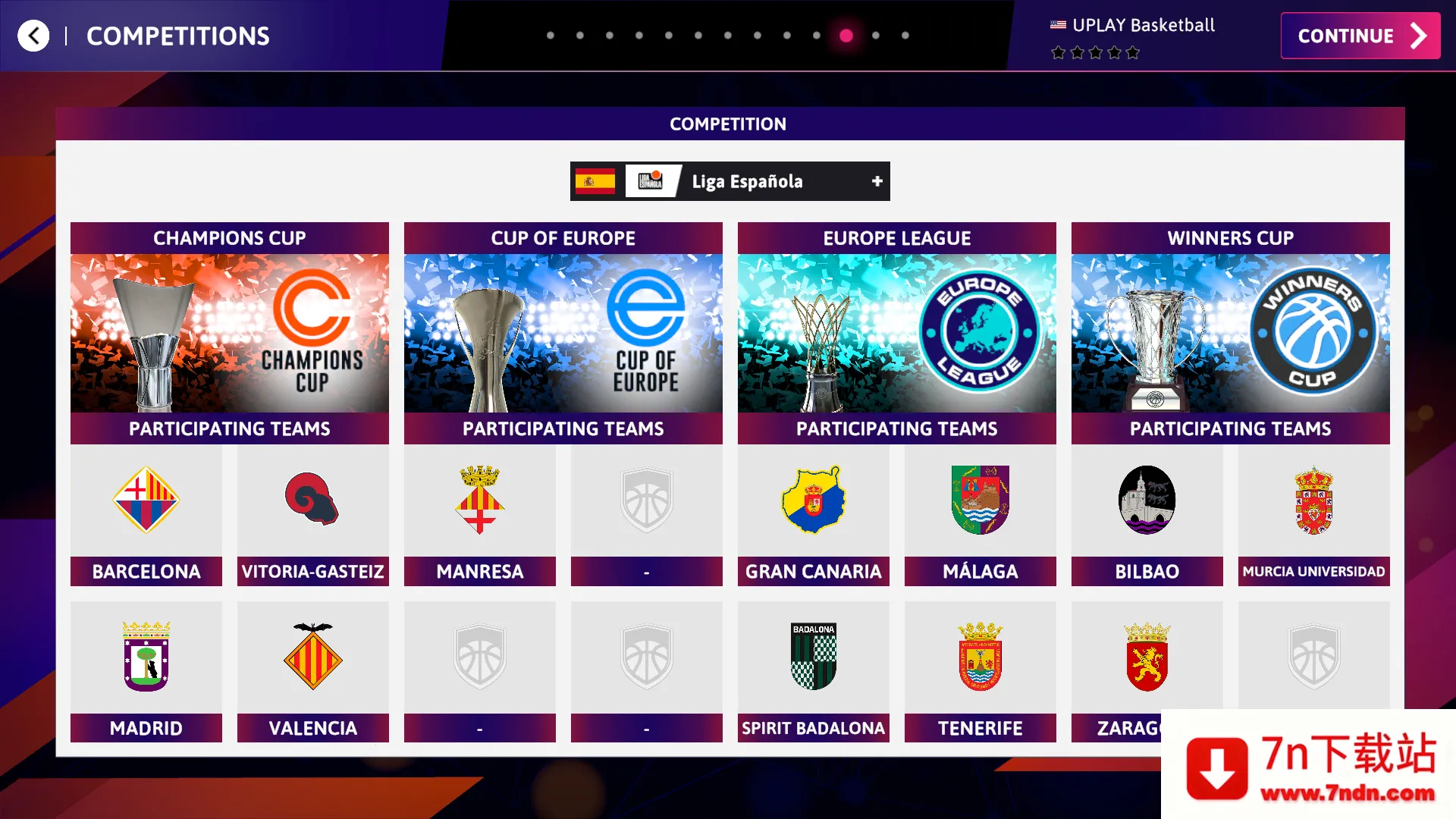Select the Spirit Badalona crest
Screen dimensions: 1456x819
[x=813, y=656]
